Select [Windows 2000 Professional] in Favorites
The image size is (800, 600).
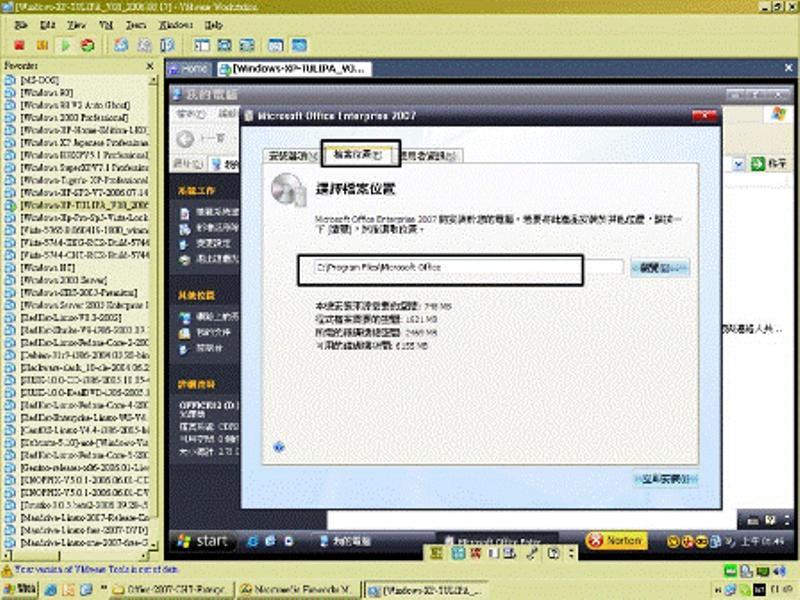(x=74, y=117)
